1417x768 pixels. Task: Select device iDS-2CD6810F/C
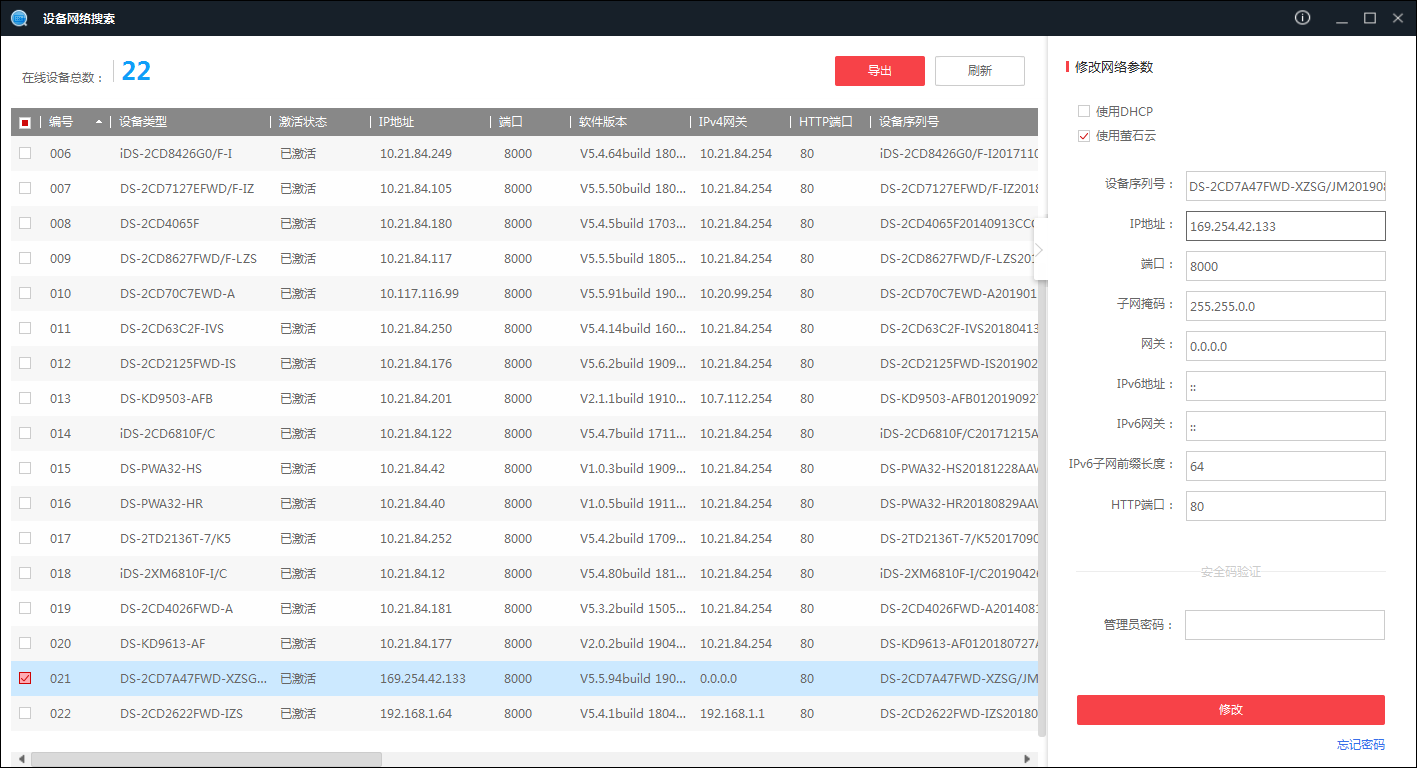(167, 433)
